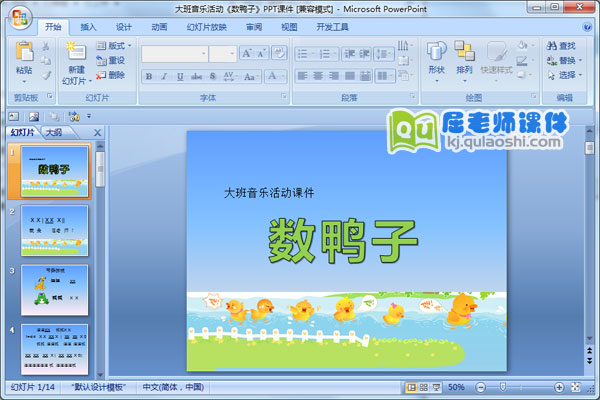Screen dimensions: 600x400
Task: Open the Developer (开发工具) ribbon tab
Action: tap(332, 27)
